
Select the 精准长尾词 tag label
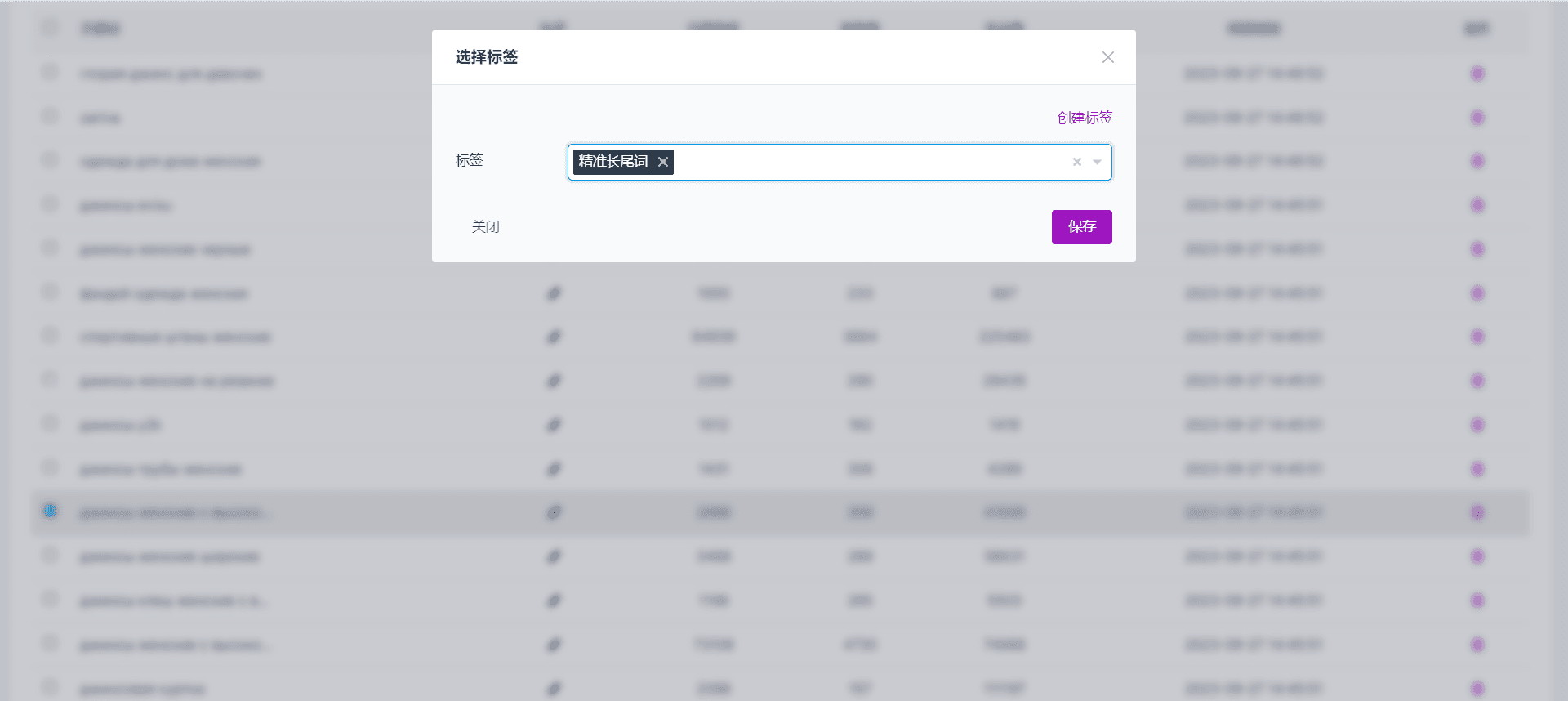point(612,162)
